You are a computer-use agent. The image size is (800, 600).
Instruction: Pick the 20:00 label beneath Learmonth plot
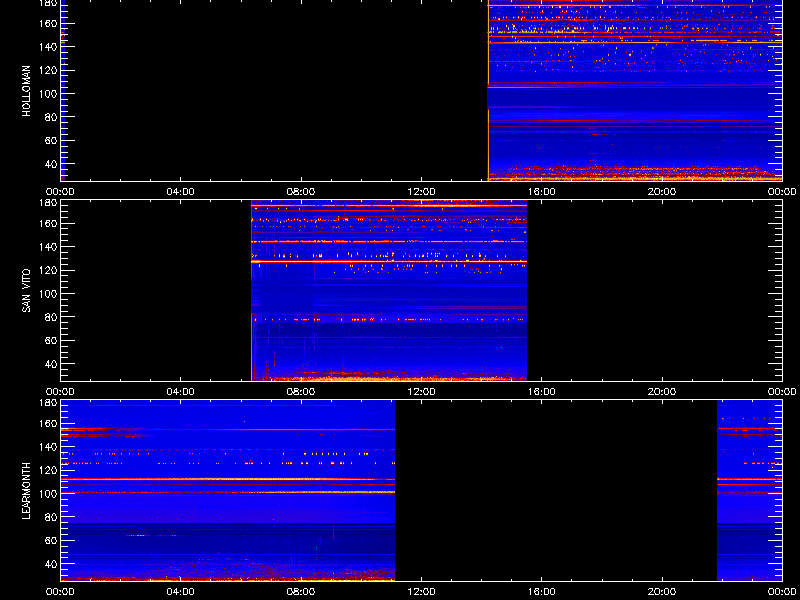(x=662, y=592)
